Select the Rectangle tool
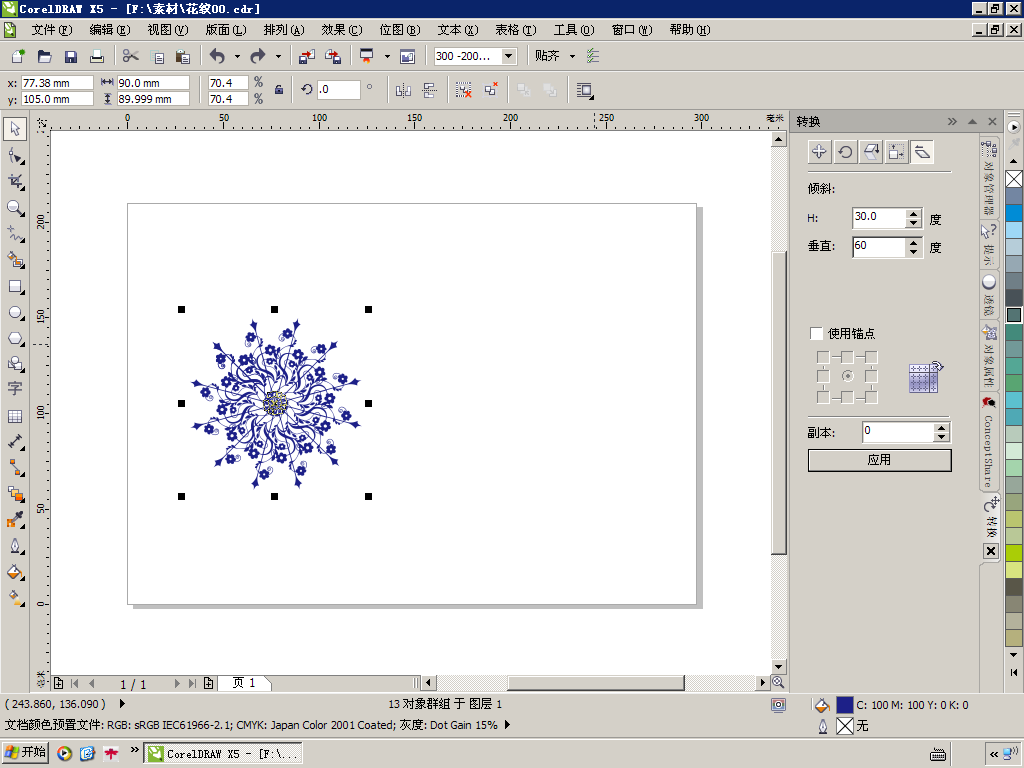Viewport: 1024px width, 768px height. point(15,287)
